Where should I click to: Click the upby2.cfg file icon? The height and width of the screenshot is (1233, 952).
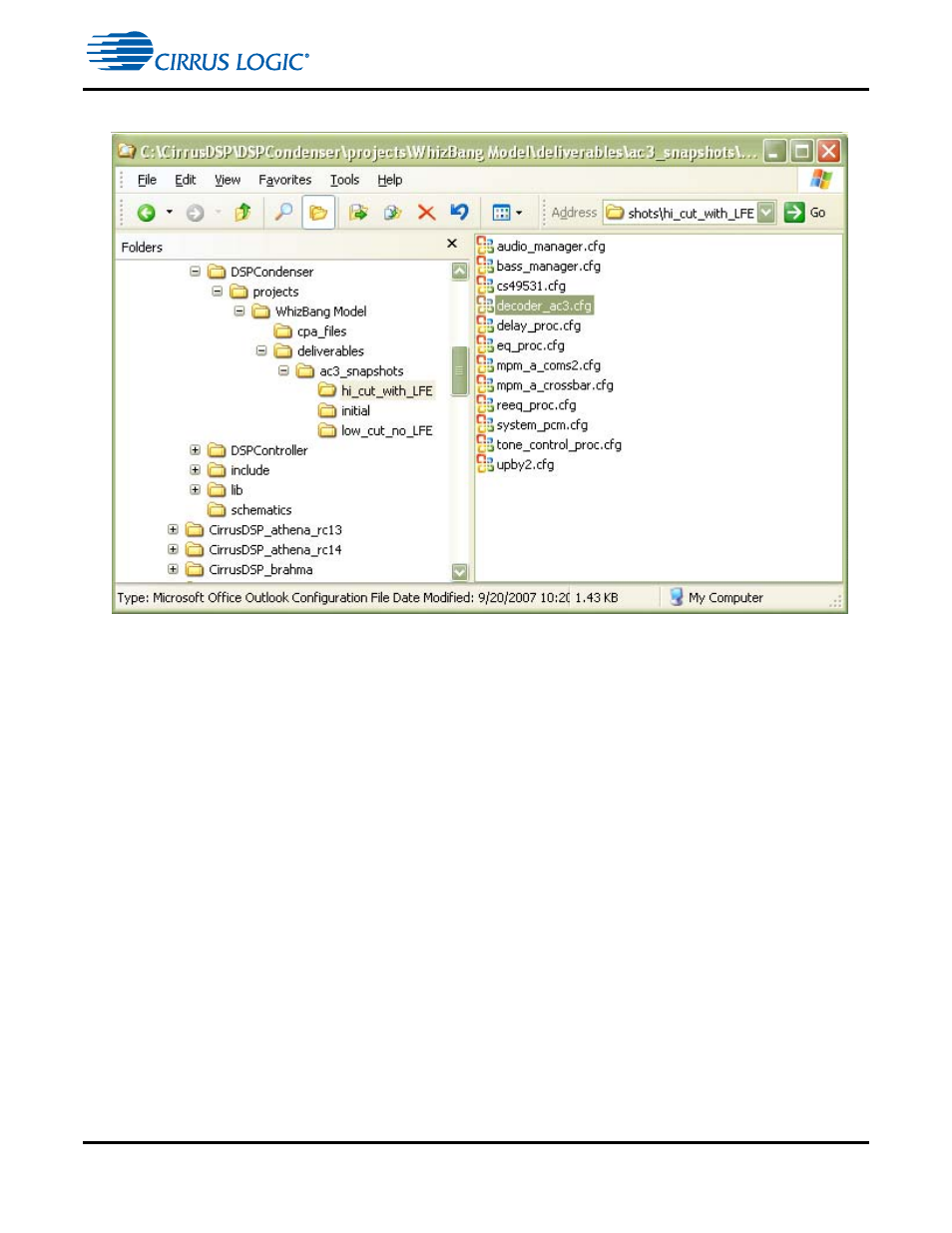click(x=485, y=464)
